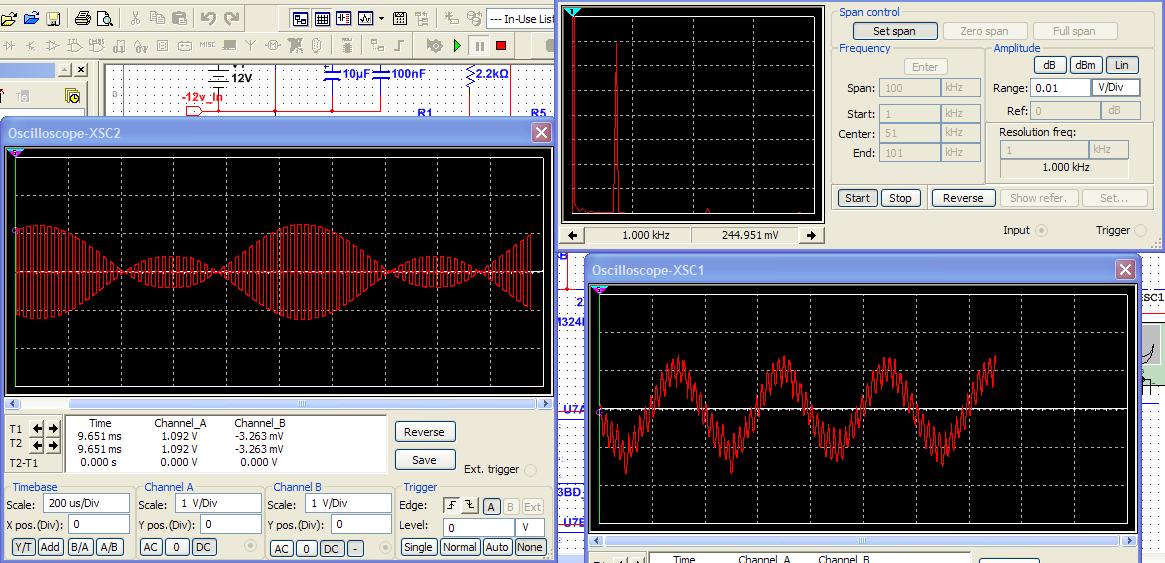1165x563 pixels.
Task: Select falling edge trigger
Action: pyautogui.click(x=469, y=506)
